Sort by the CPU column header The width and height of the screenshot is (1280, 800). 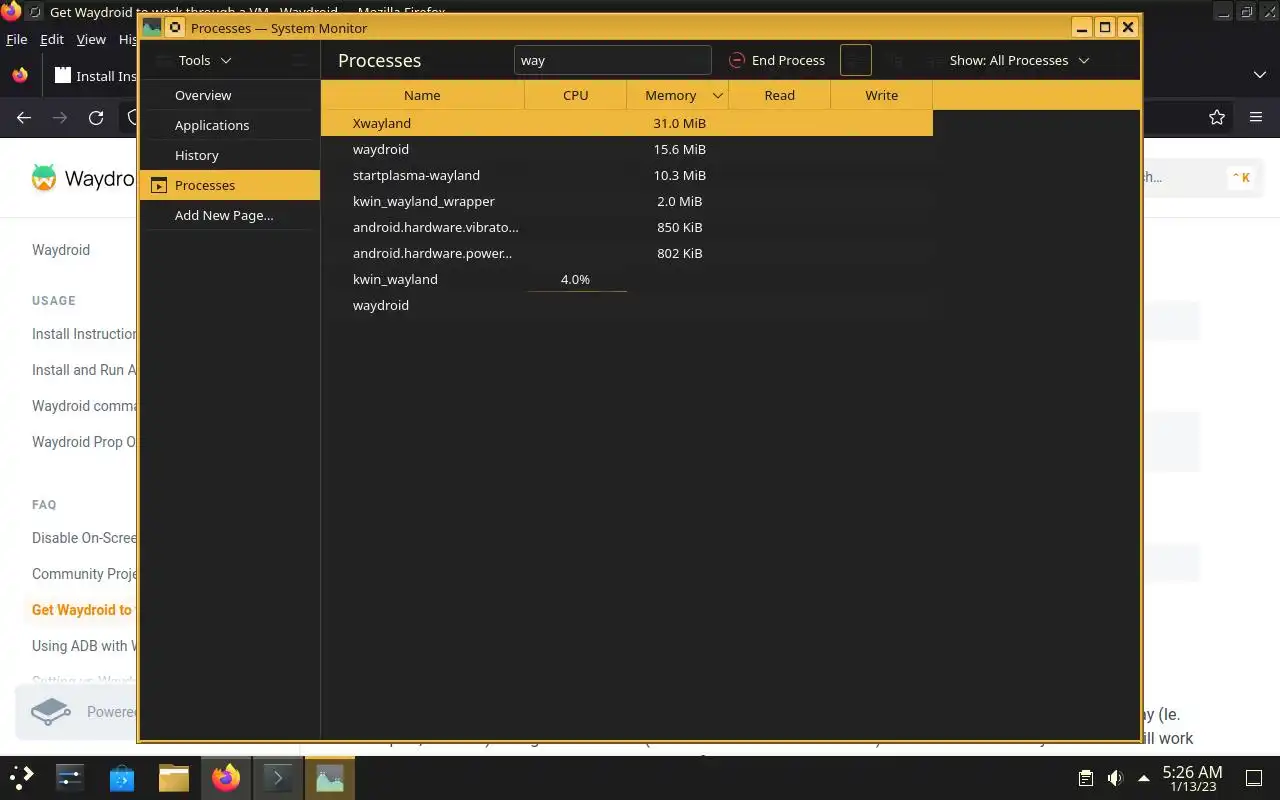576,95
